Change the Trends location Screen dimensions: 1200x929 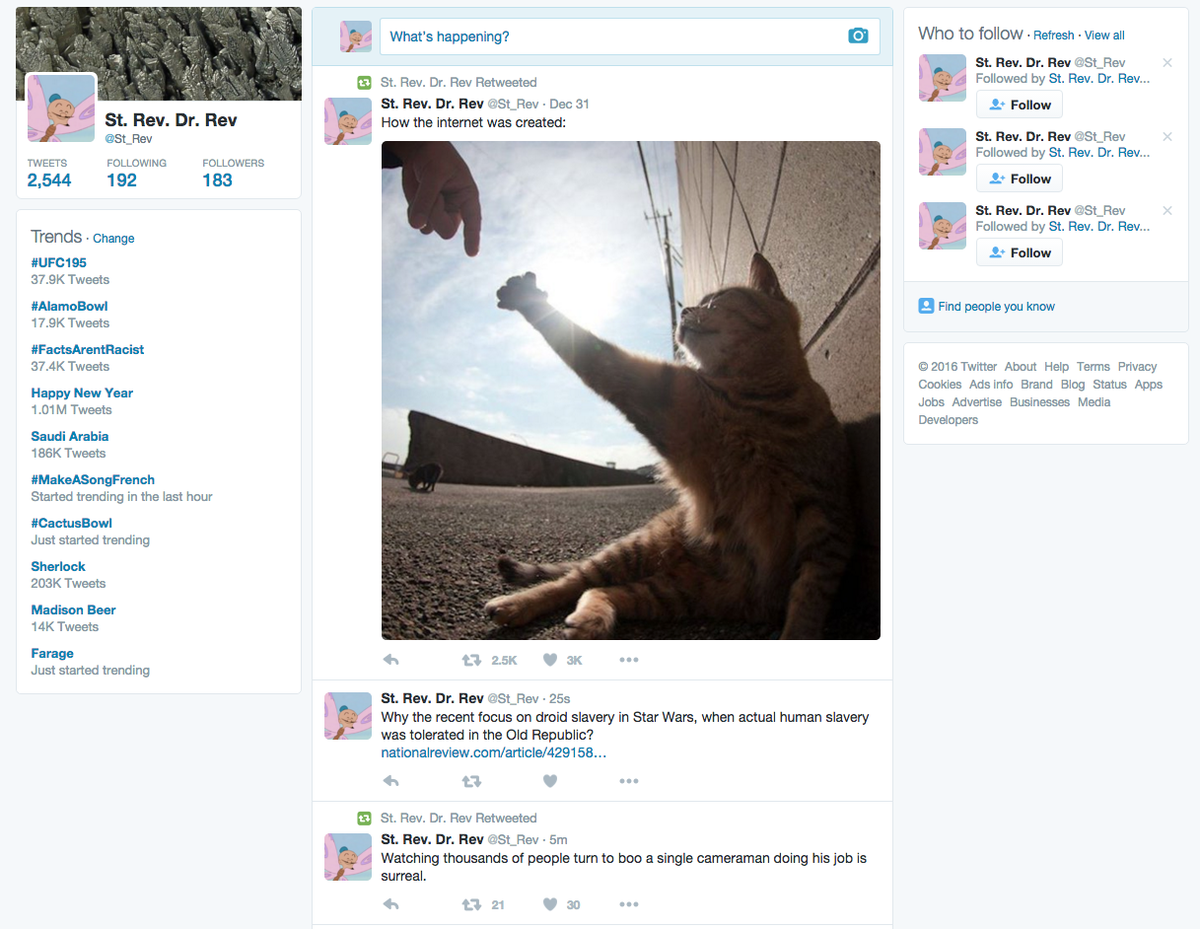pyautogui.click(x=114, y=239)
